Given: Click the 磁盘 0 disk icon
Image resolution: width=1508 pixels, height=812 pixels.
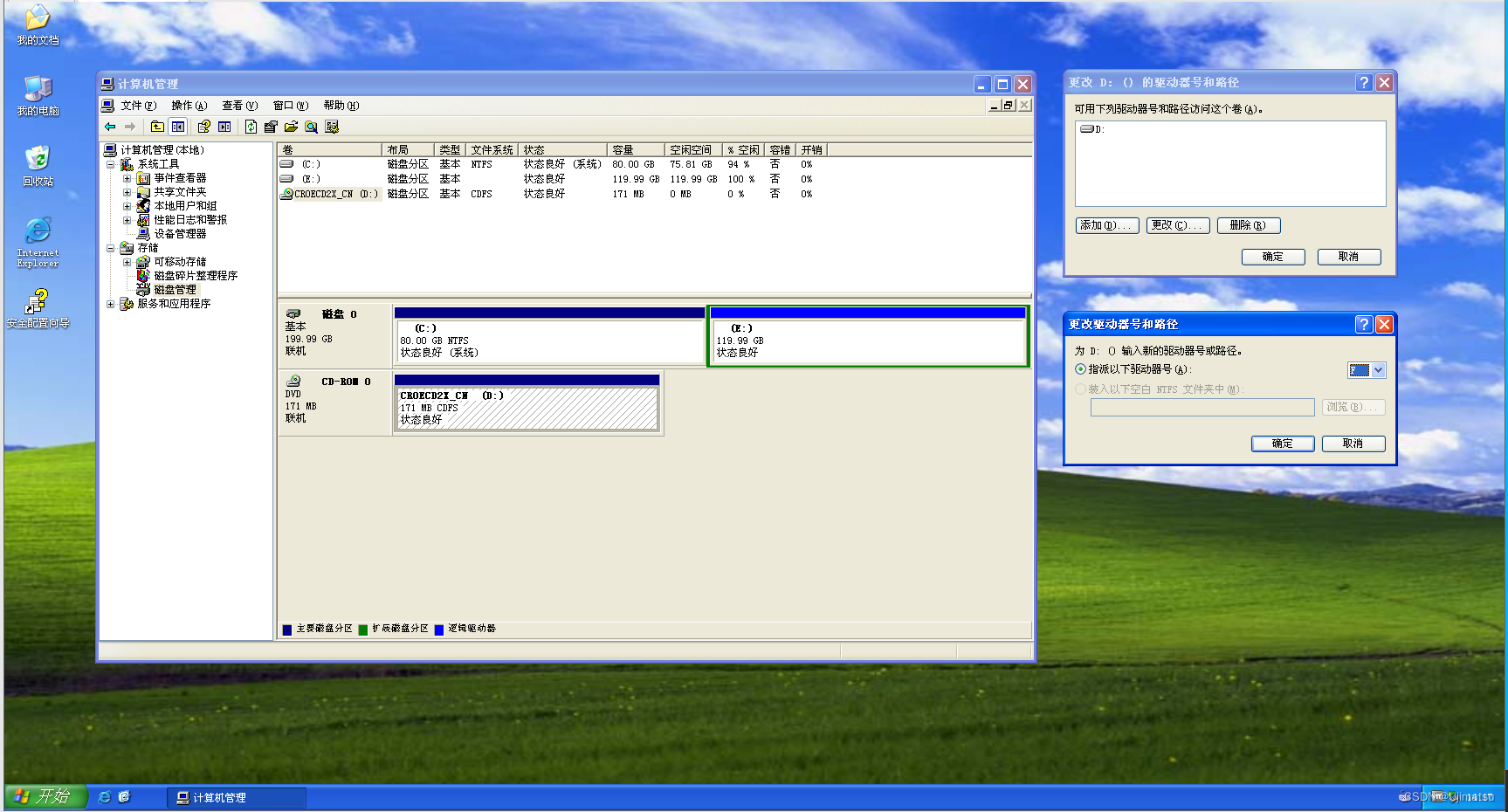Looking at the screenshot, I should pyautogui.click(x=293, y=313).
